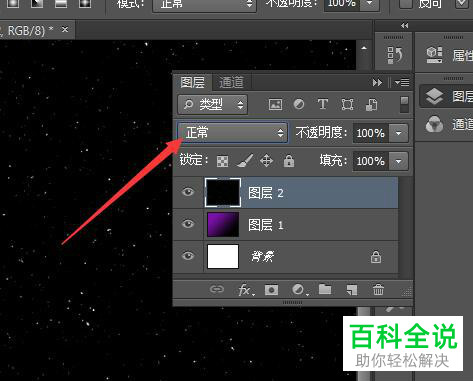The height and width of the screenshot is (381, 473).
Task: Click the canvas scroll-up arrow
Action: [364, 49]
